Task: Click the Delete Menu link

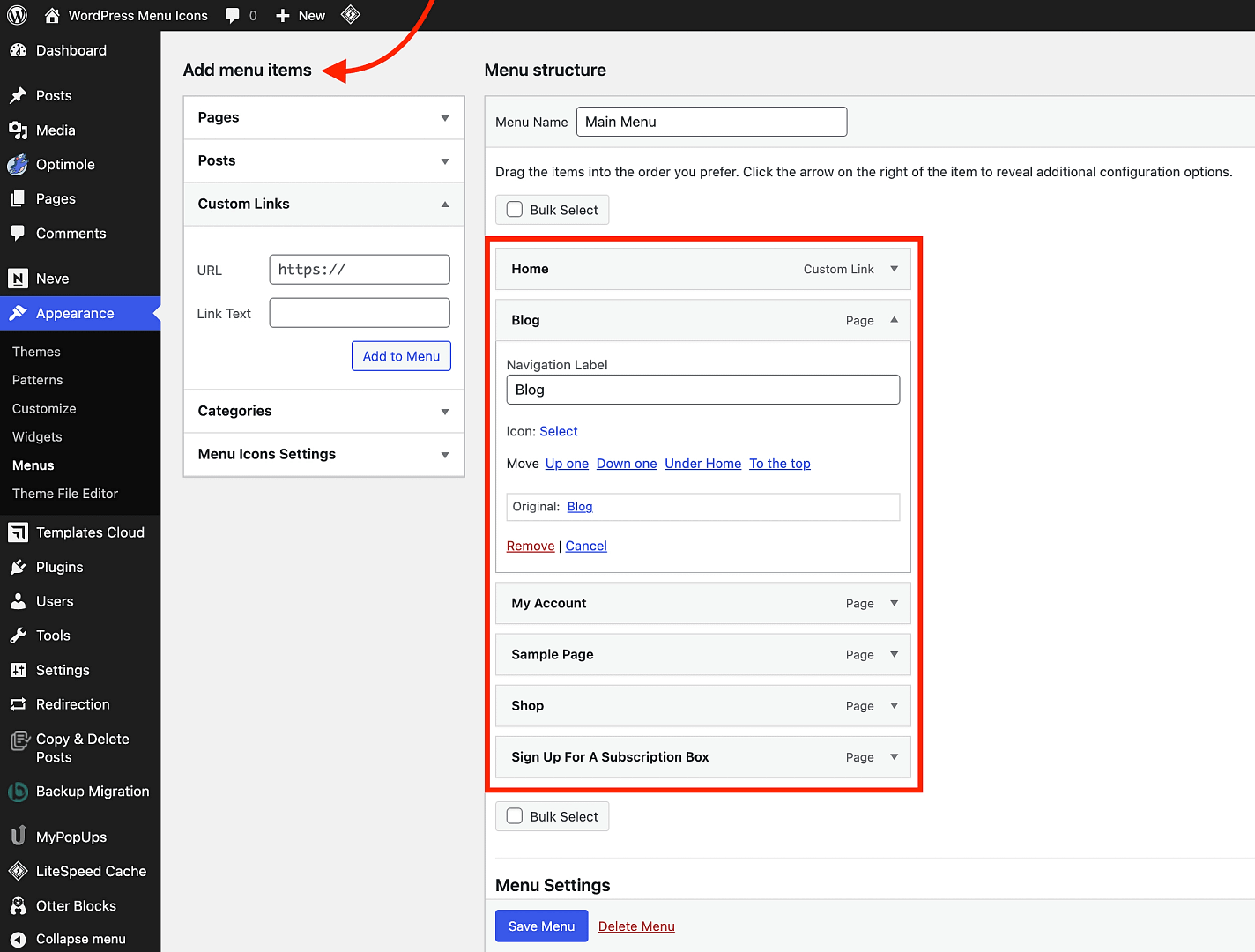Action: point(636,926)
